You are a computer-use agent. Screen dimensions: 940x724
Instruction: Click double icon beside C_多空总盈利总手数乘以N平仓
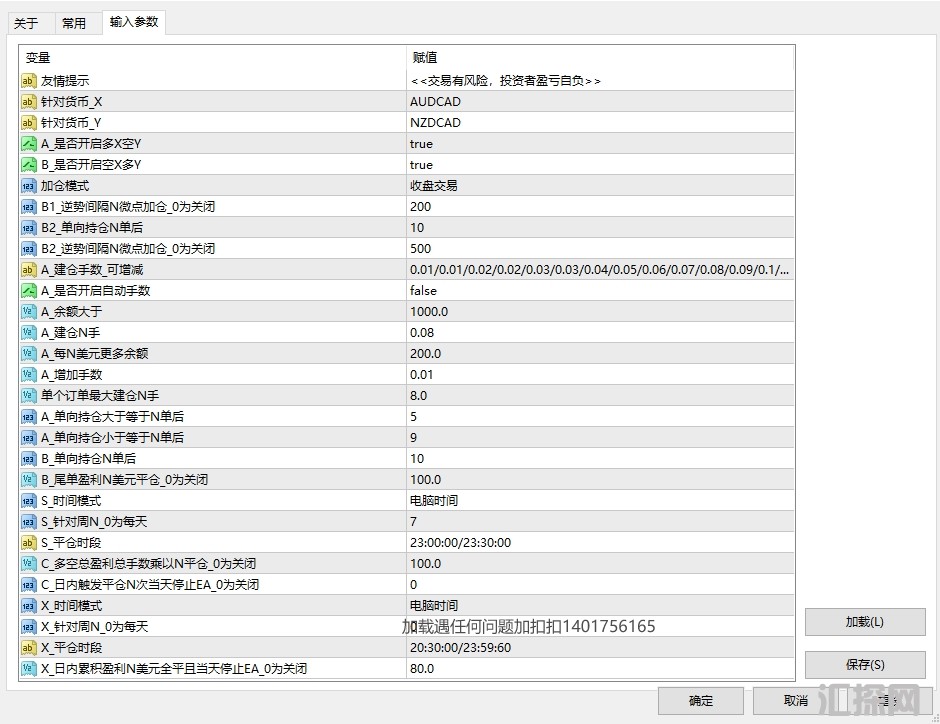coord(29,563)
